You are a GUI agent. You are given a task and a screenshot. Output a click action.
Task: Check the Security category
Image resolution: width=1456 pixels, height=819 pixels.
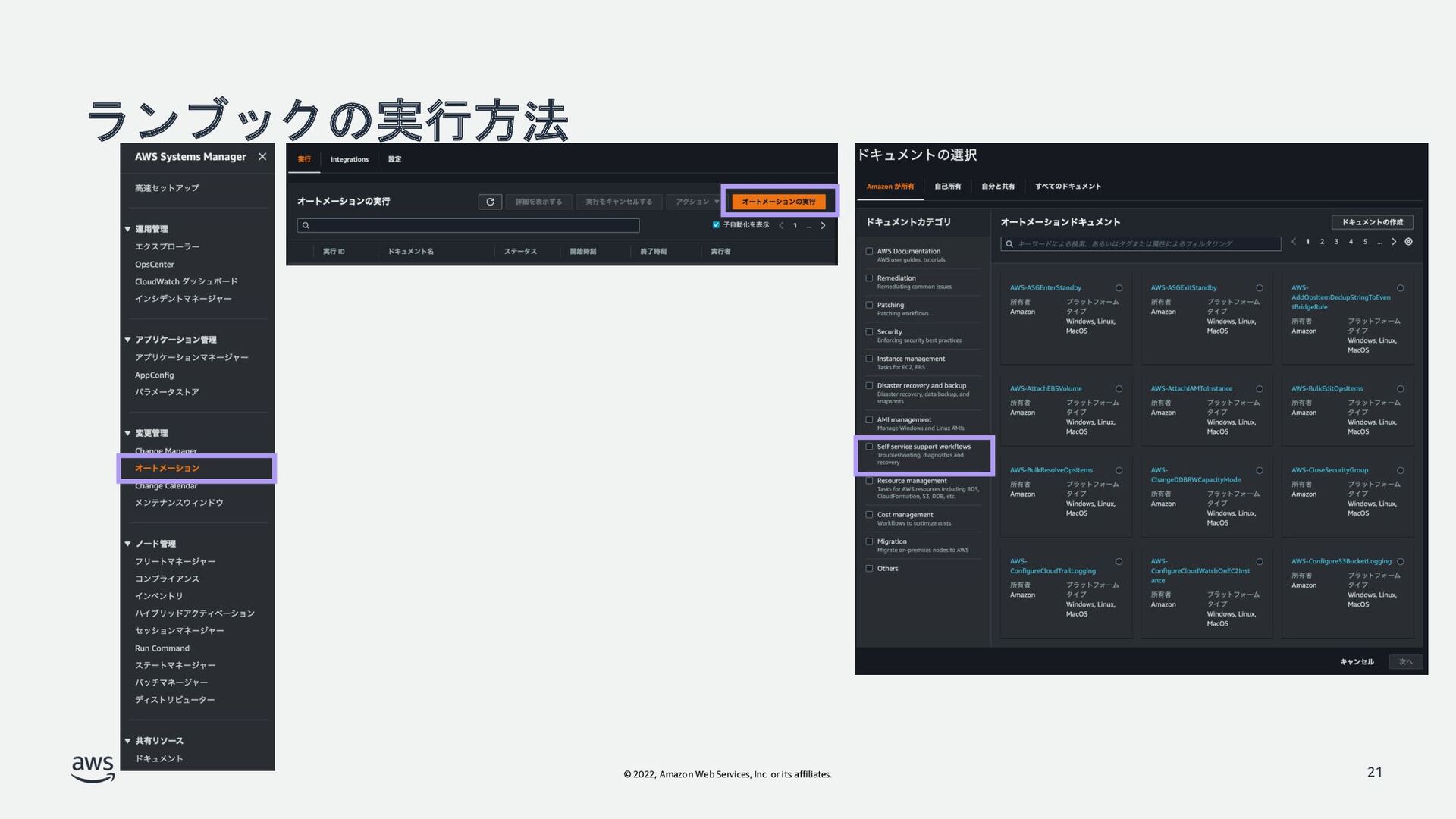pos(869,332)
